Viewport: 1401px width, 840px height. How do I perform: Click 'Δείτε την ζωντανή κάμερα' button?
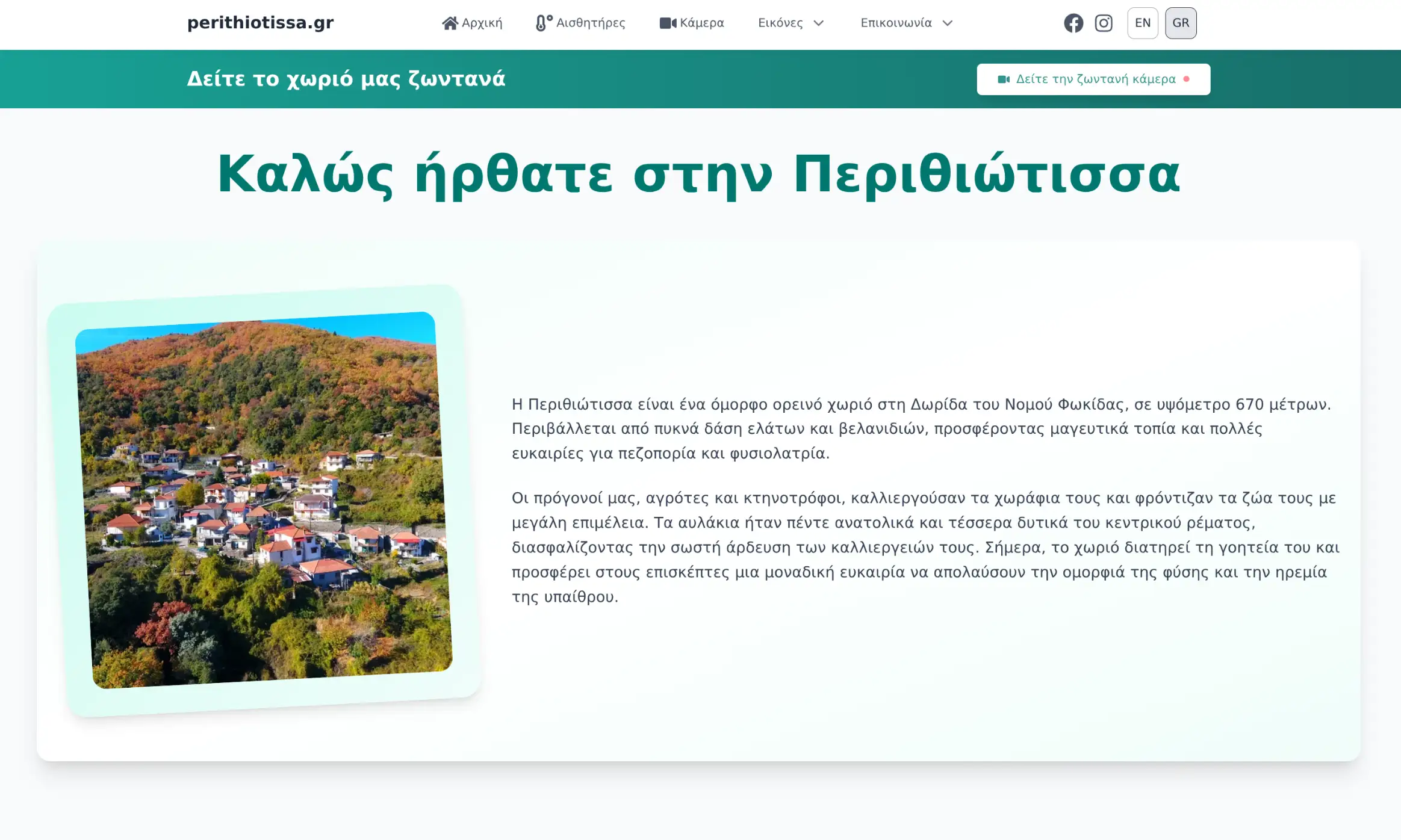(1093, 78)
